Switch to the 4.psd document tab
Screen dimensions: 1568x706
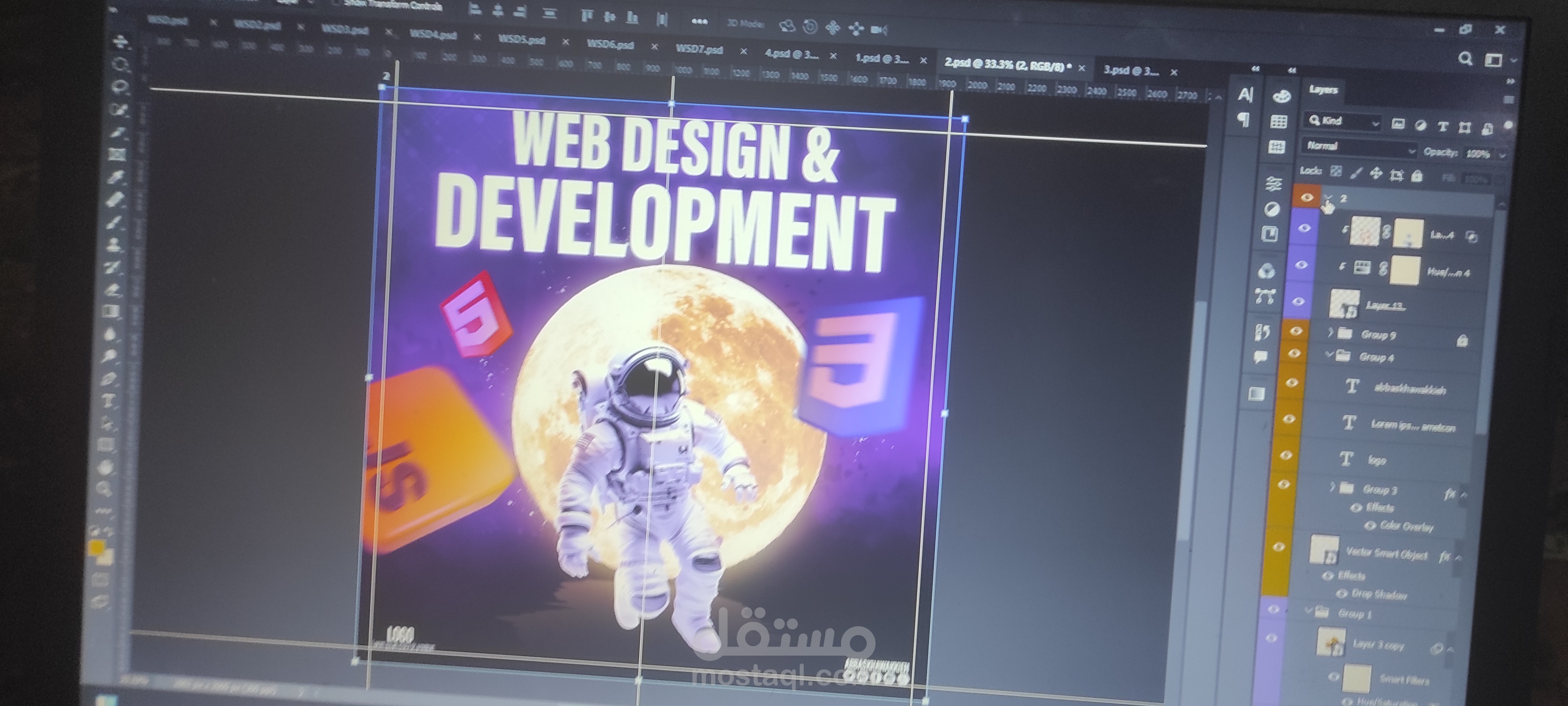pos(791,54)
